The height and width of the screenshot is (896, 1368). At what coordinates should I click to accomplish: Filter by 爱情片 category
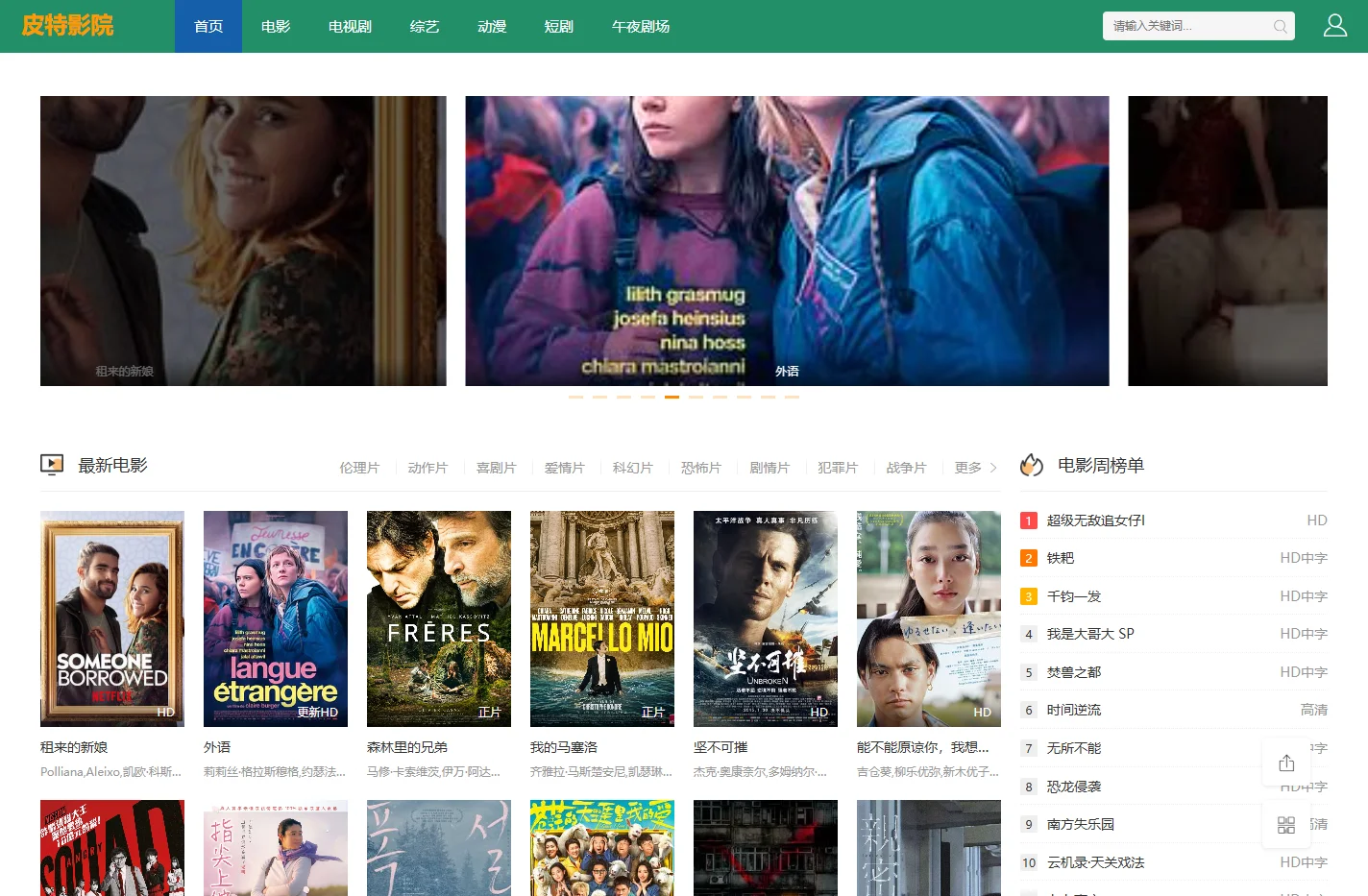(564, 468)
